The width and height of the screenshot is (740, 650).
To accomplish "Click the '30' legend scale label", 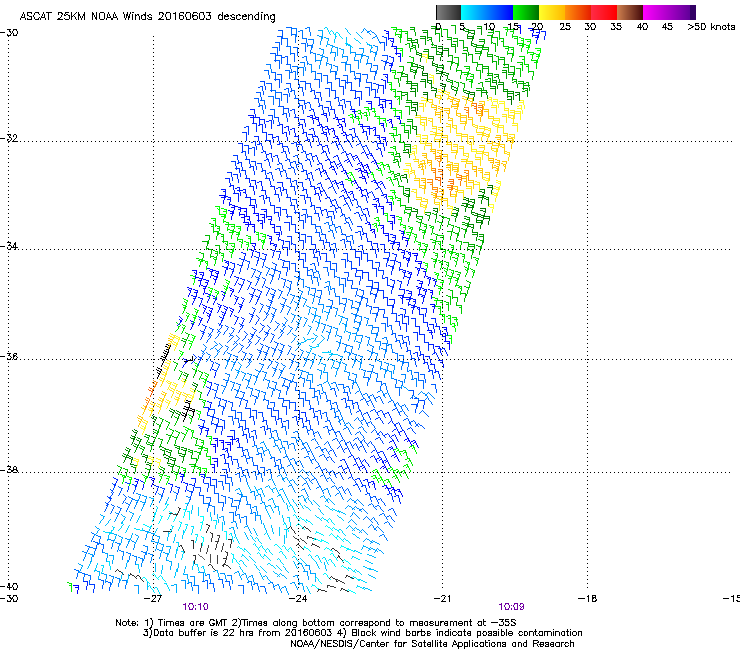I will [590, 27].
